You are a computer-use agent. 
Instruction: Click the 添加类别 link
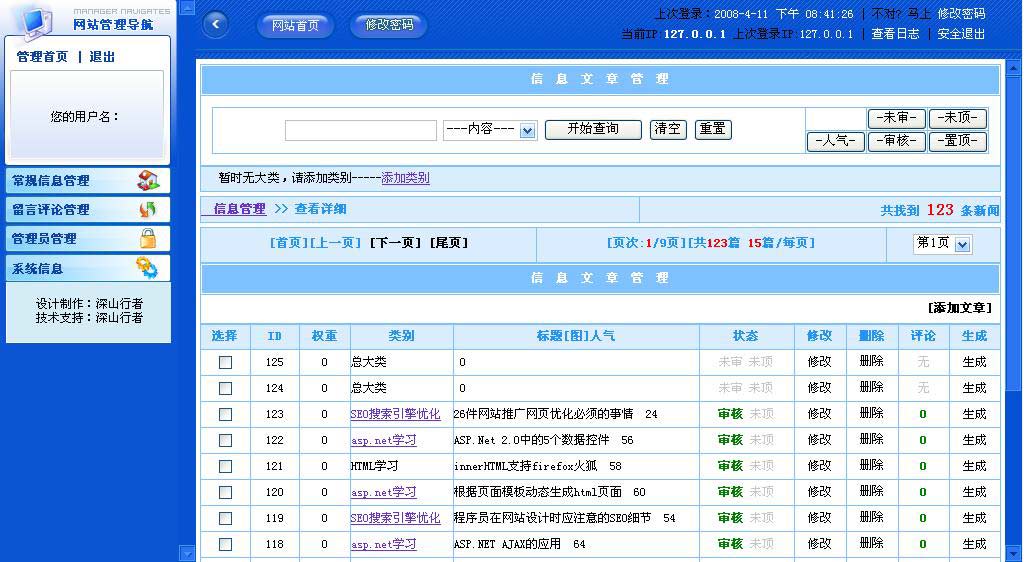pos(405,178)
